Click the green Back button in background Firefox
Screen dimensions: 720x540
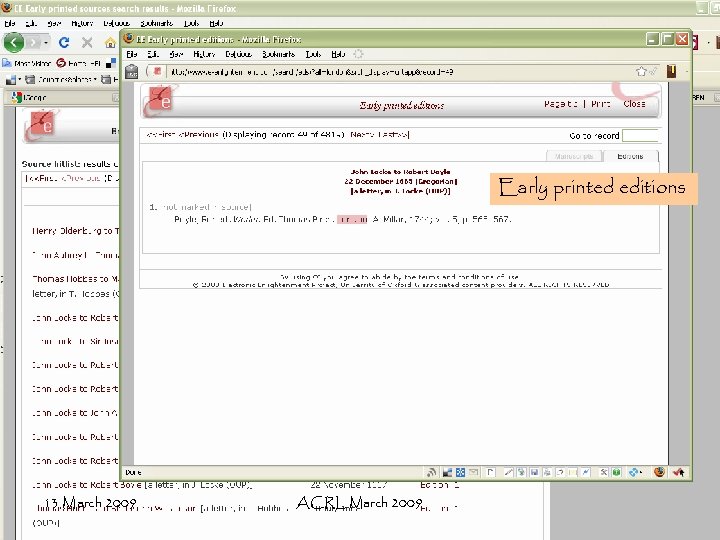tap(14, 43)
